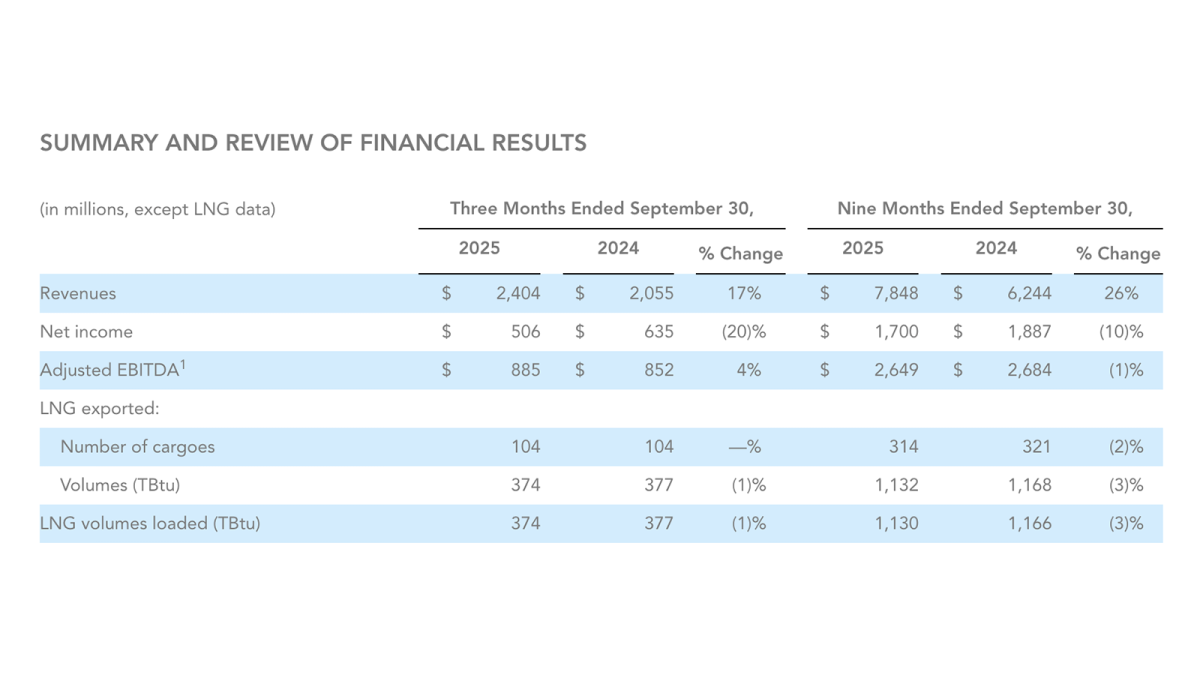The image size is (1200, 675).
Task: Select the Three Months Ended September 30 header
Action: (601, 209)
